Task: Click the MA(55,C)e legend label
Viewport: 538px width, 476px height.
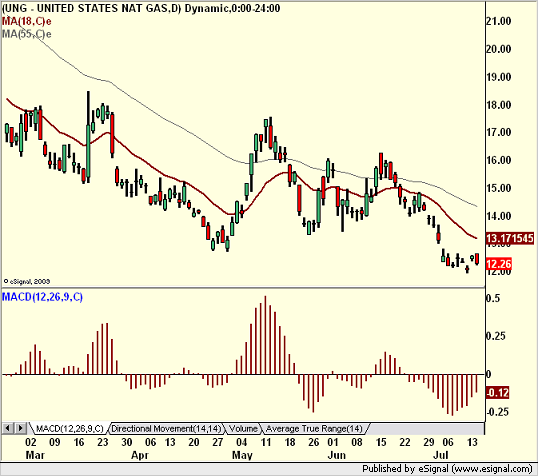Action: 26,34
